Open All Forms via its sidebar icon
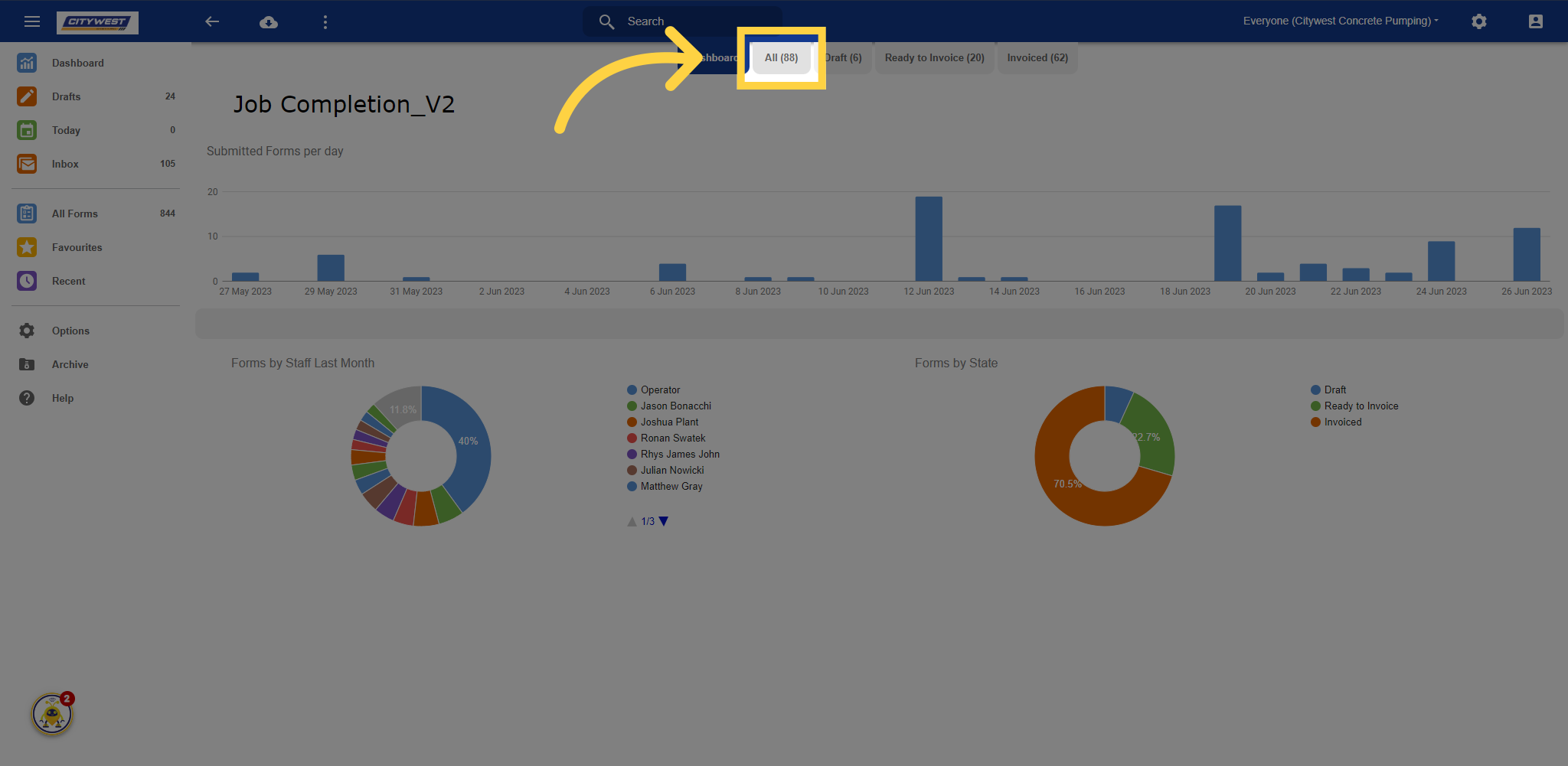This screenshot has width=1568, height=766. (x=27, y=214)
